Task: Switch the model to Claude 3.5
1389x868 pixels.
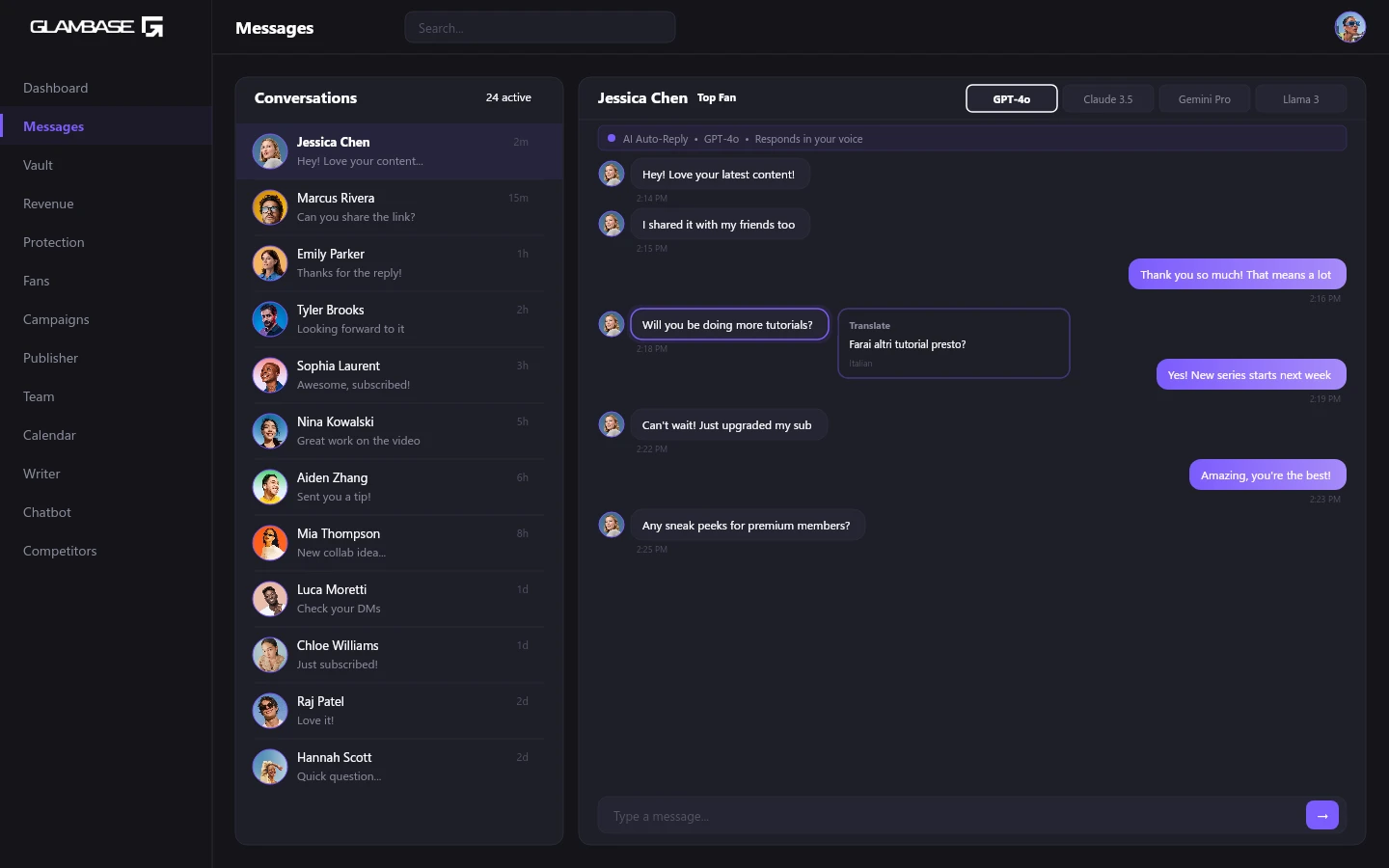Action: click(1107, 98)
